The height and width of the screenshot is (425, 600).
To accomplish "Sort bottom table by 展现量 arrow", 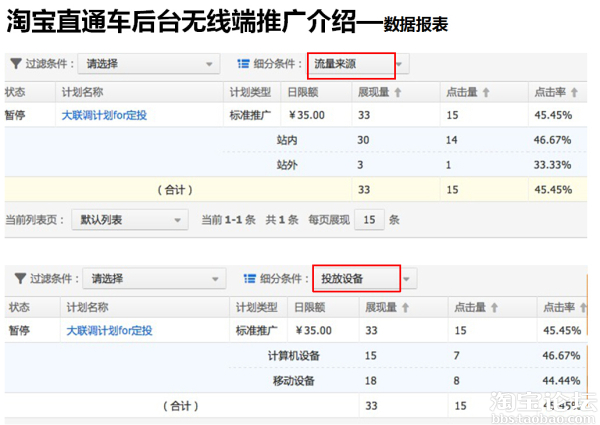I will click(406, 307).
